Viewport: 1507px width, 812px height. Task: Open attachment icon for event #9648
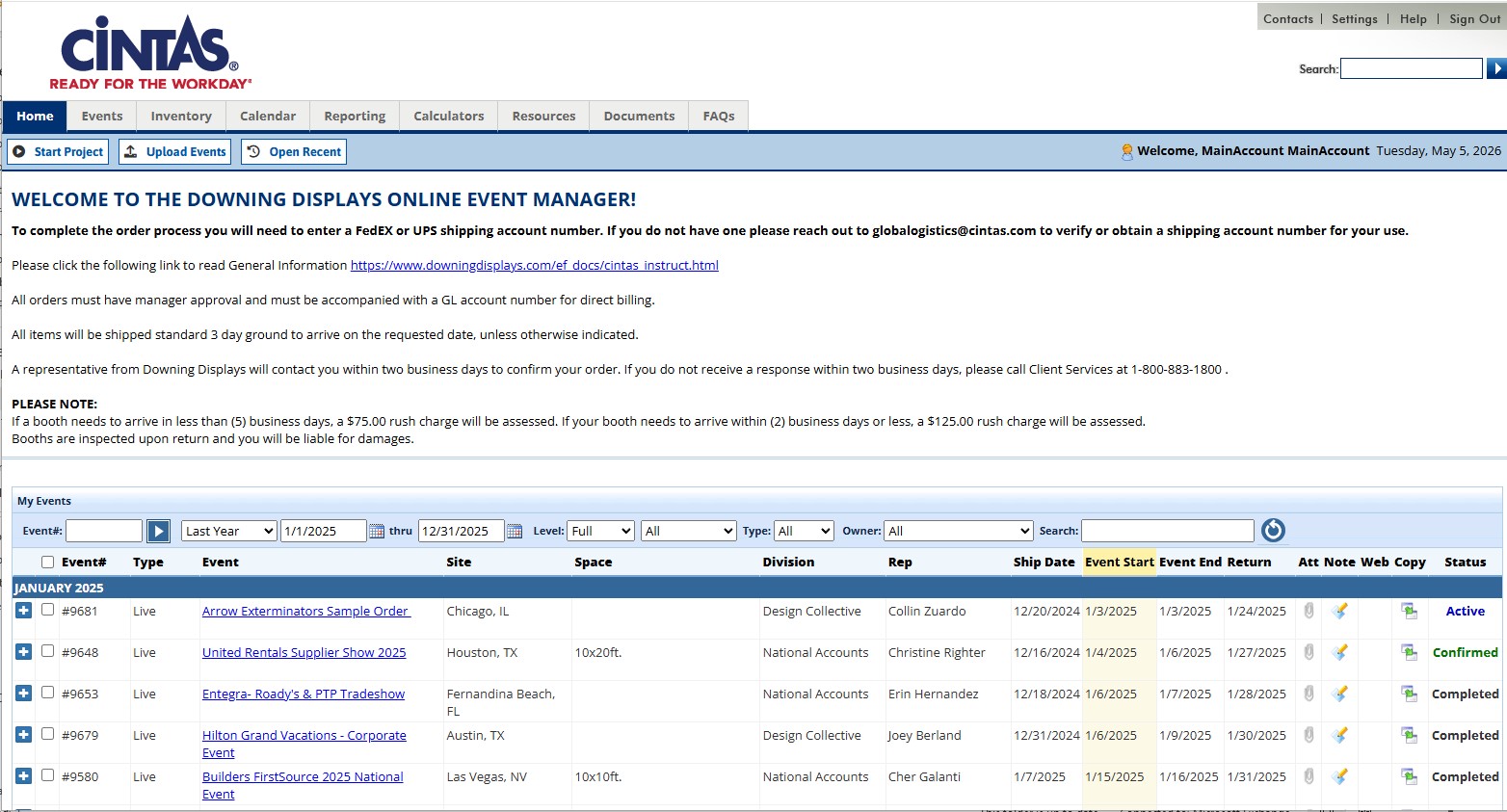(1309, 652)
